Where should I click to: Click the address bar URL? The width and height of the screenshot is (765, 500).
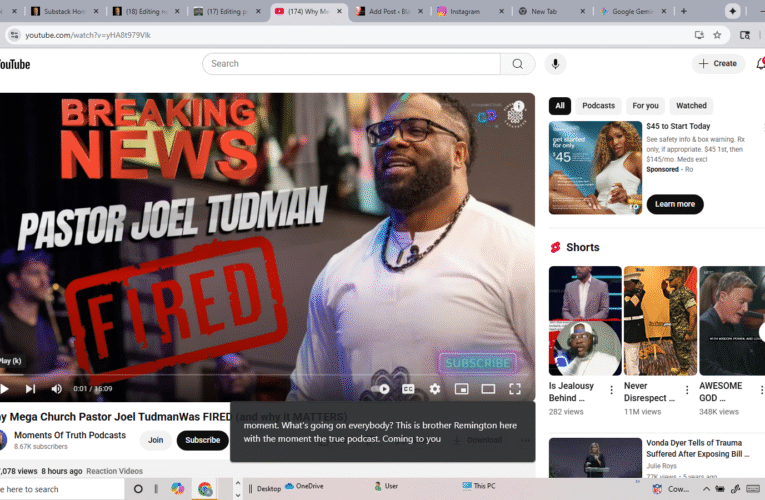(88, 35)
